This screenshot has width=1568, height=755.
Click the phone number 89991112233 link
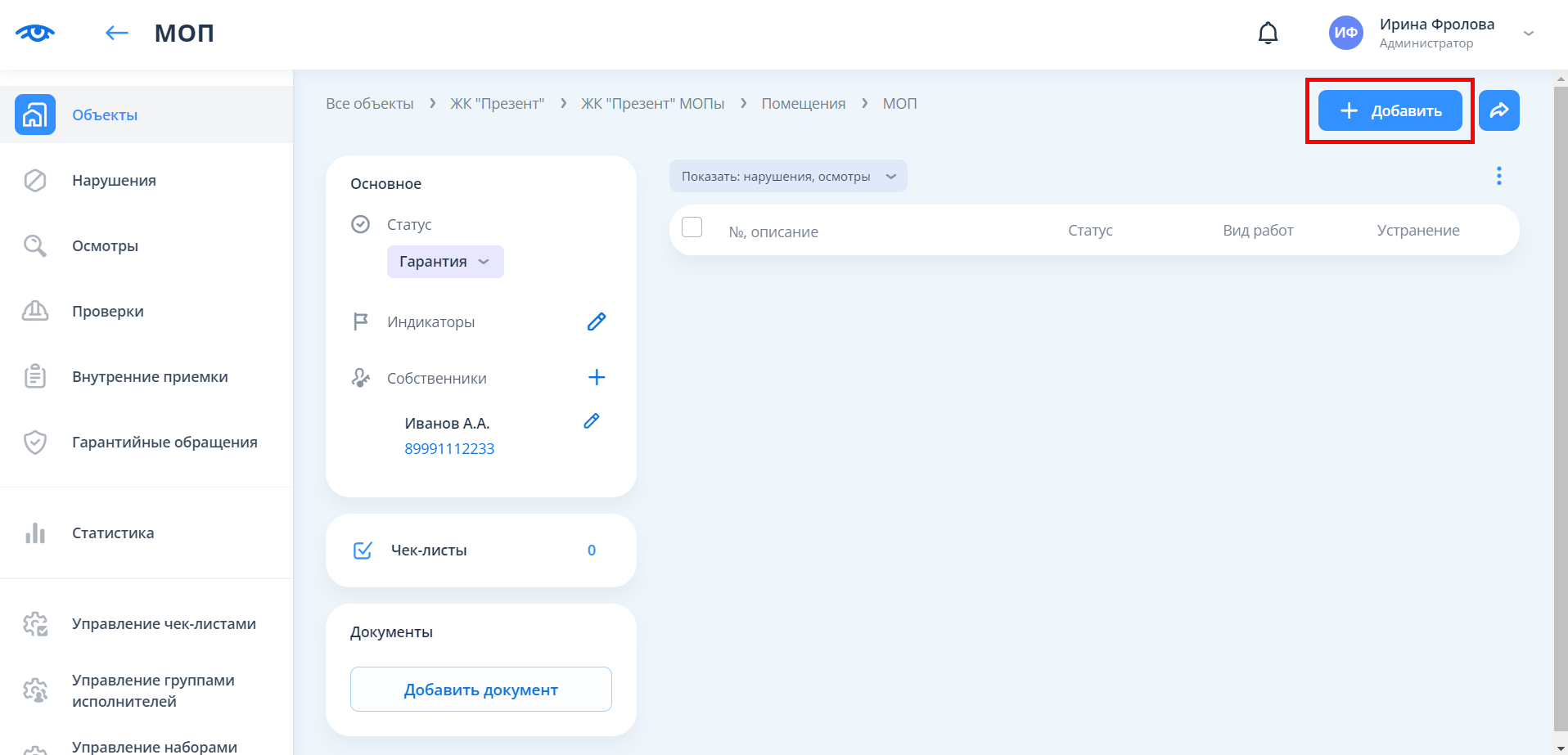pyautogui.click(x=449, y=449)
